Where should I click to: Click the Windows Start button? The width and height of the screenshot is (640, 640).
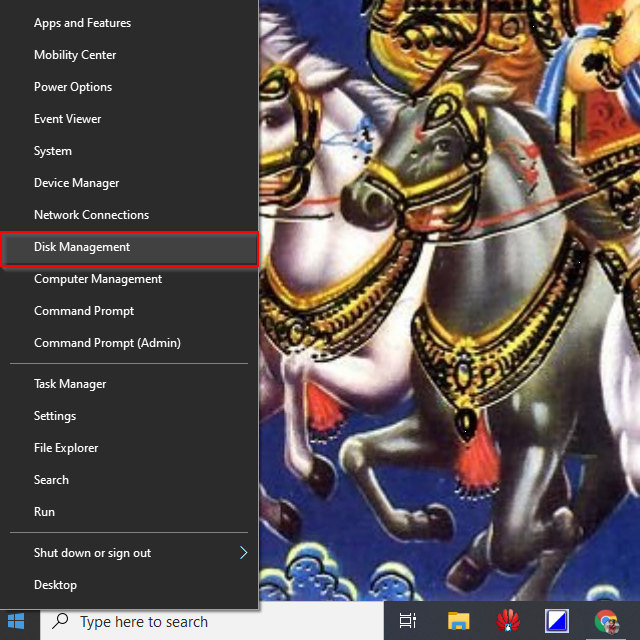coord(16,622)
